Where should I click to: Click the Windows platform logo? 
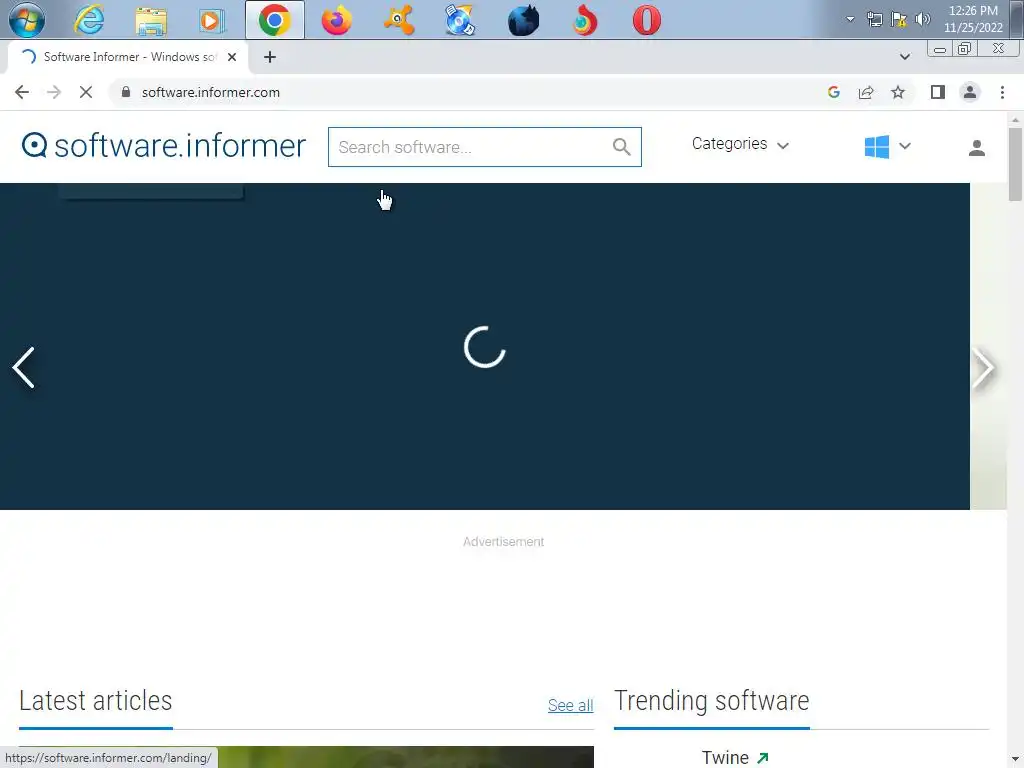(x=876, y=146)
